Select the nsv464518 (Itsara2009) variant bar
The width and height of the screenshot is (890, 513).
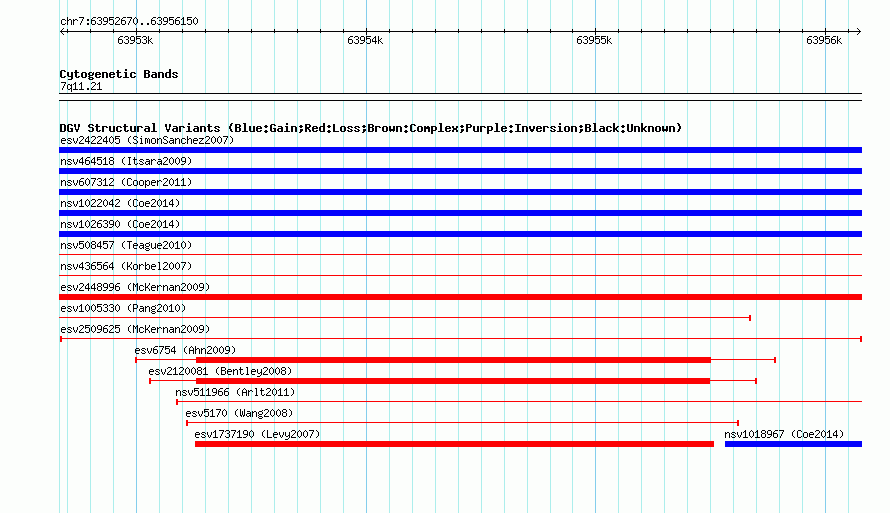coord(460,171)
